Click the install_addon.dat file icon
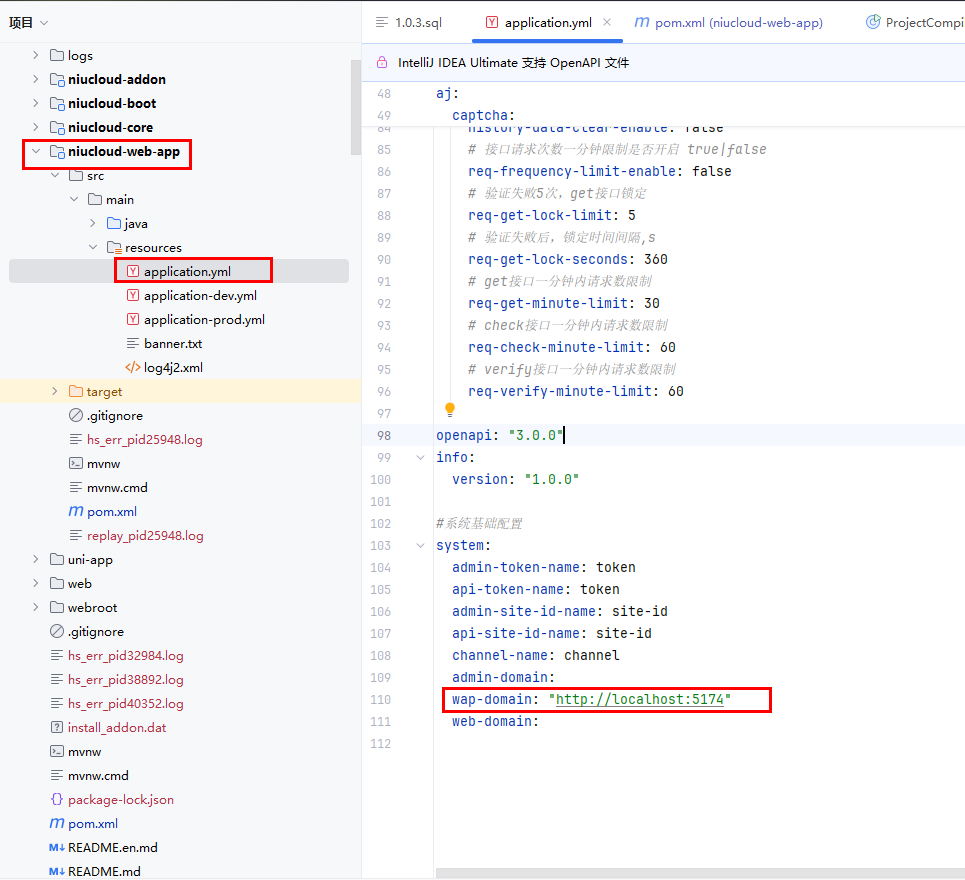Screen dimensions: 965x880 [57, 728]
